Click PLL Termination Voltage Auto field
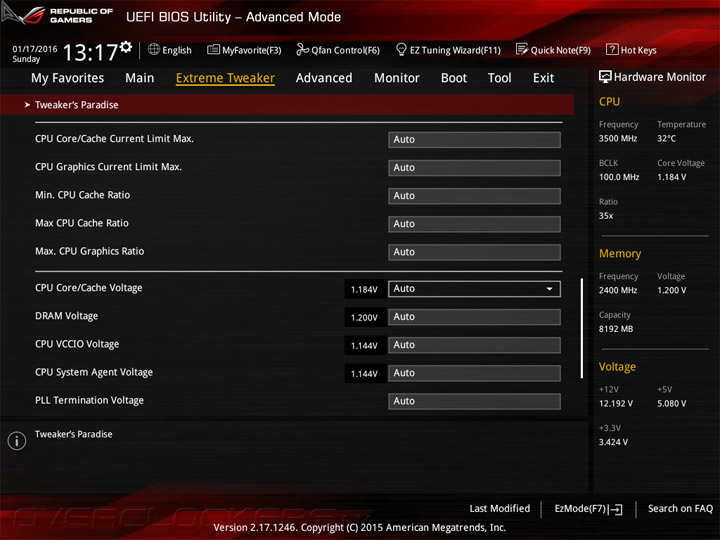The width and height of the screenshot is (720, 540). [x=474, y=401]
